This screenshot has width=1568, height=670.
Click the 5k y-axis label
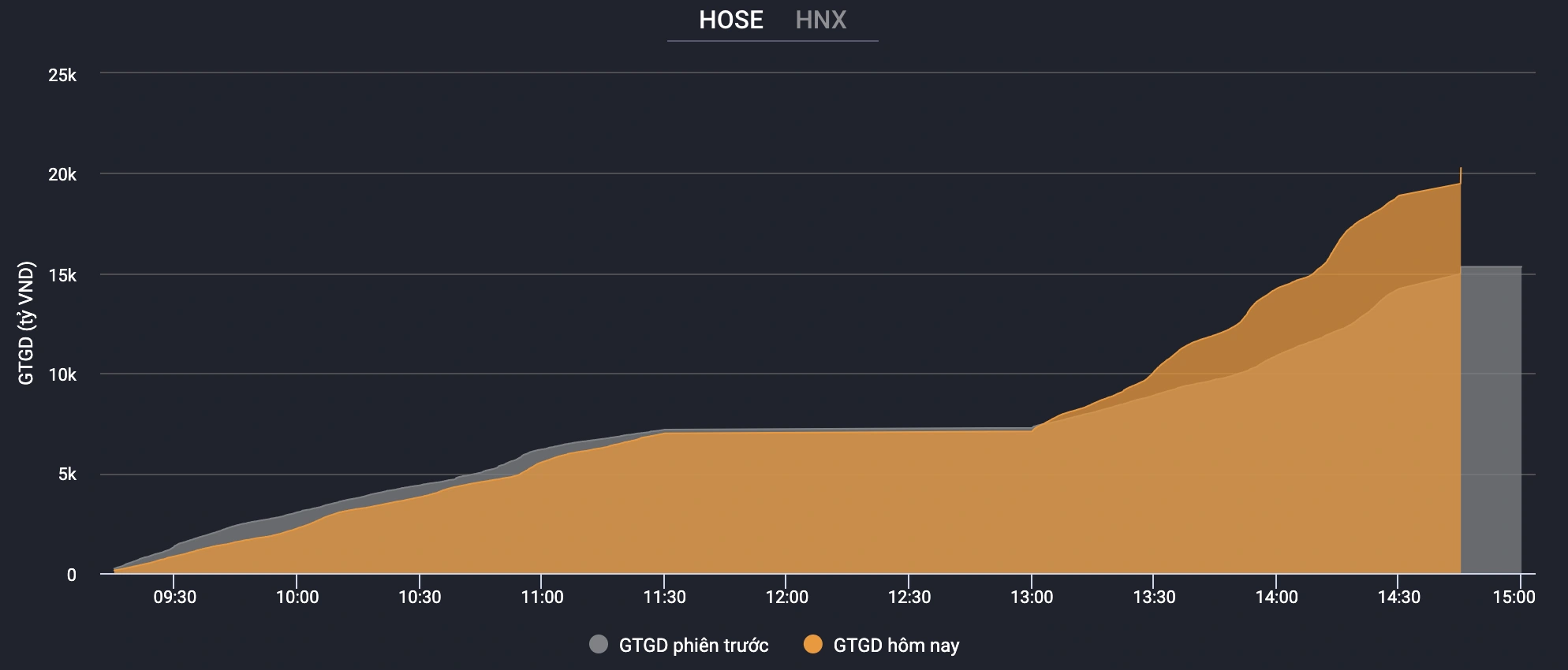coord(67,475)
